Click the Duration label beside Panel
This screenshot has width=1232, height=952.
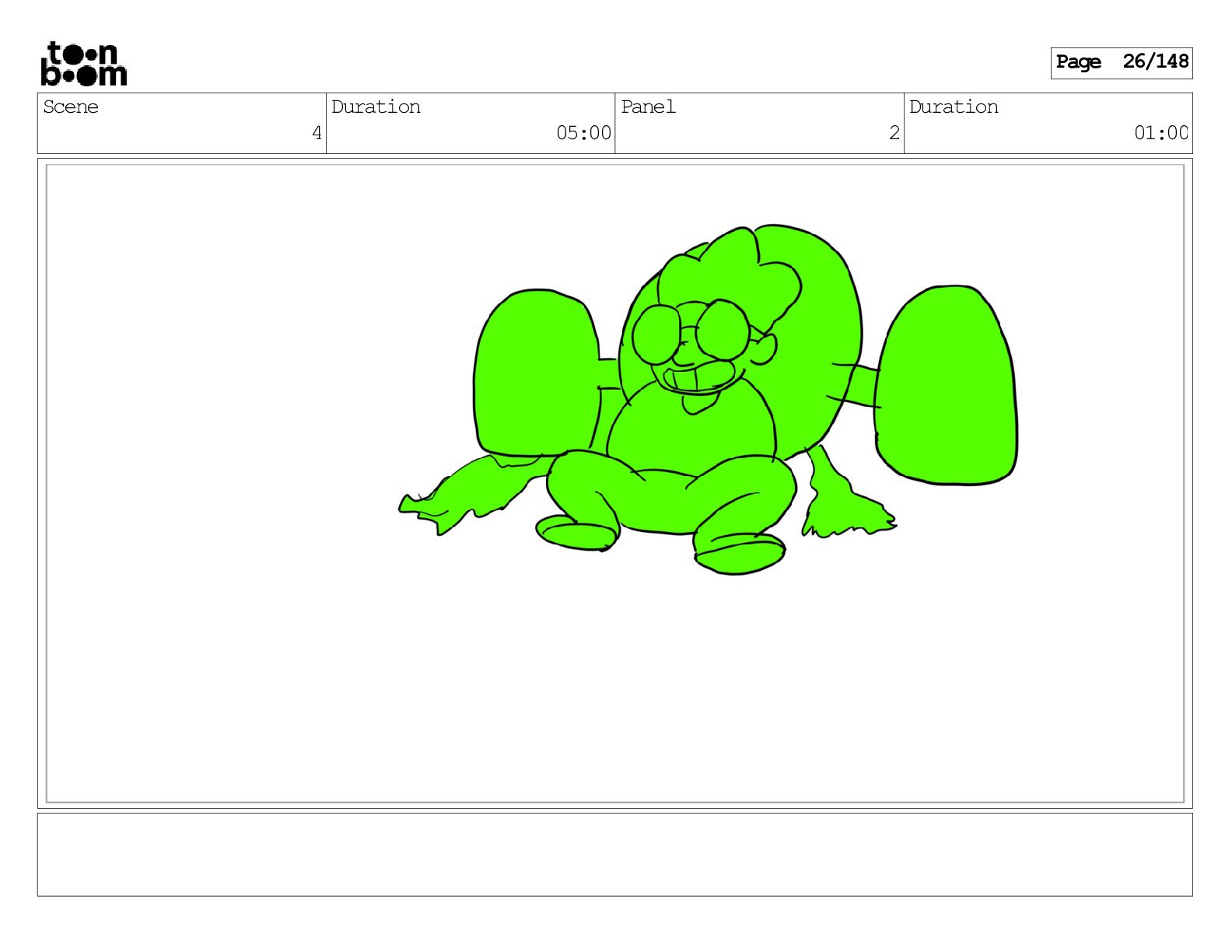pyautogui.click(x=954, y=107)
